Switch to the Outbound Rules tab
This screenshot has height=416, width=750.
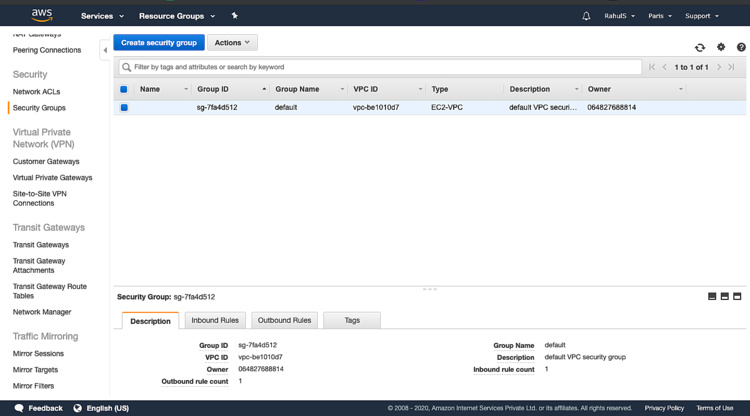pyautogui.click(x=284, y=320)
